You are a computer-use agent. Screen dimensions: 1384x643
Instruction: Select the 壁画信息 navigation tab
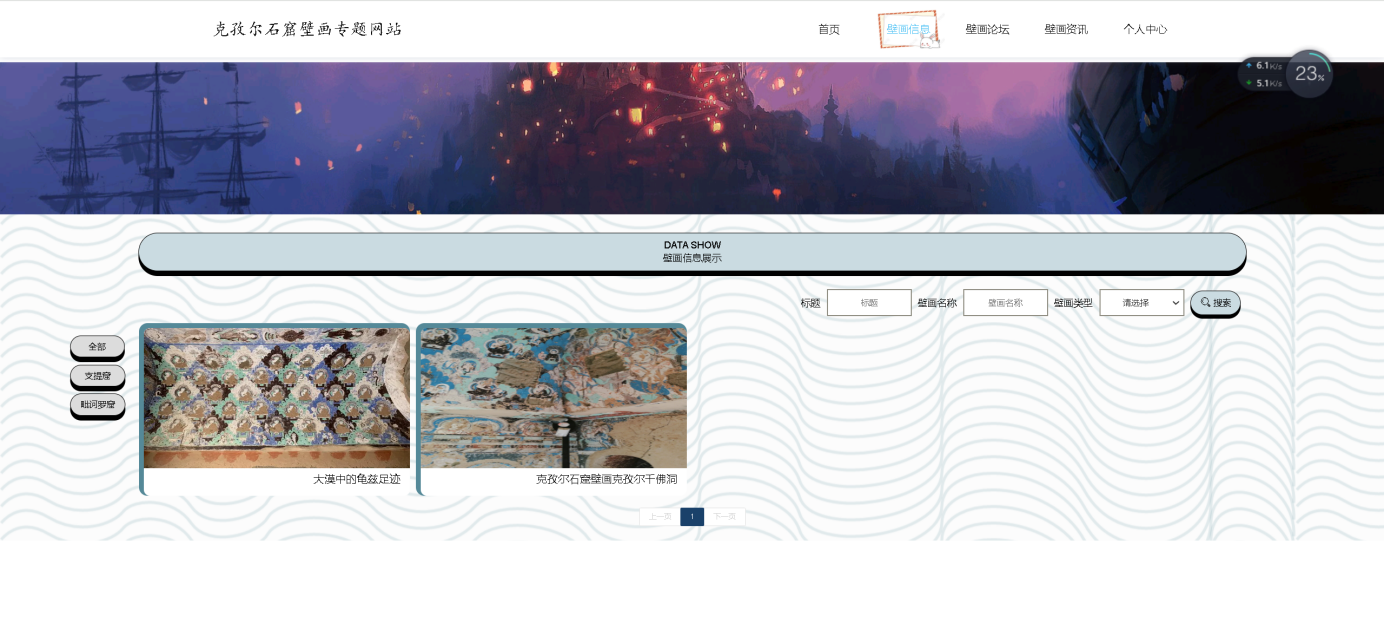click(x=908, y=29)
